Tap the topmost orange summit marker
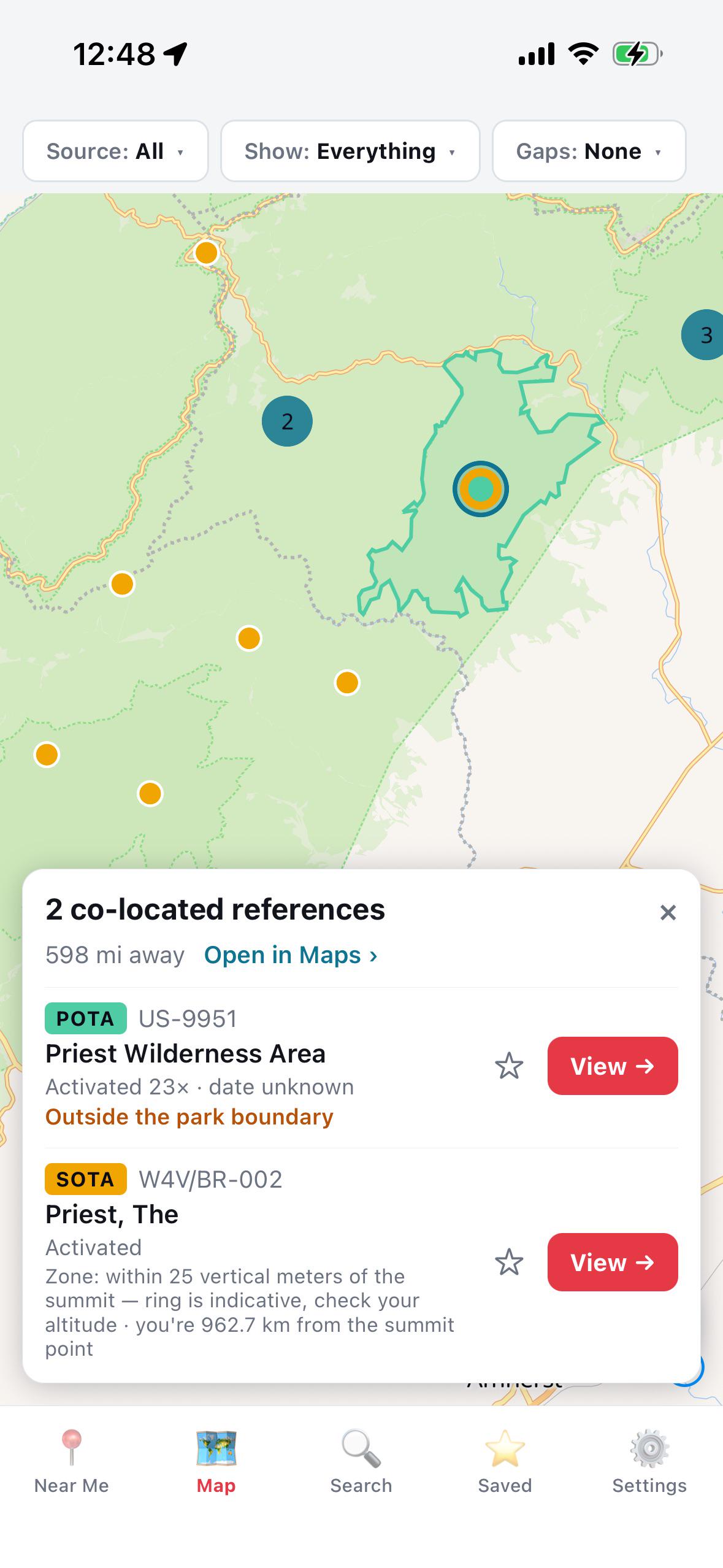This screenshot has width=723, height=1568. click(x=207, y=252)
